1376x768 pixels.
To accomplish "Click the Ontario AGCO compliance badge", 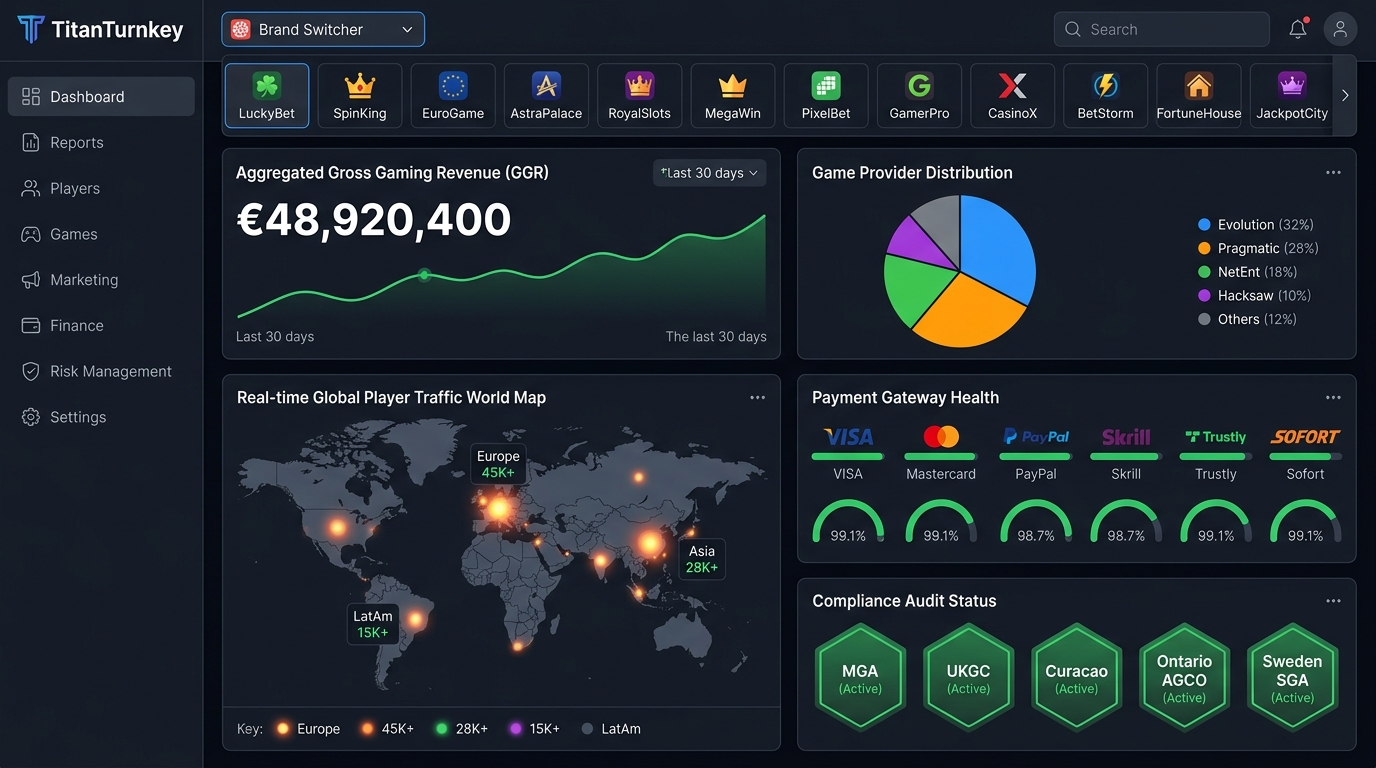I will tap(1184, 679).
